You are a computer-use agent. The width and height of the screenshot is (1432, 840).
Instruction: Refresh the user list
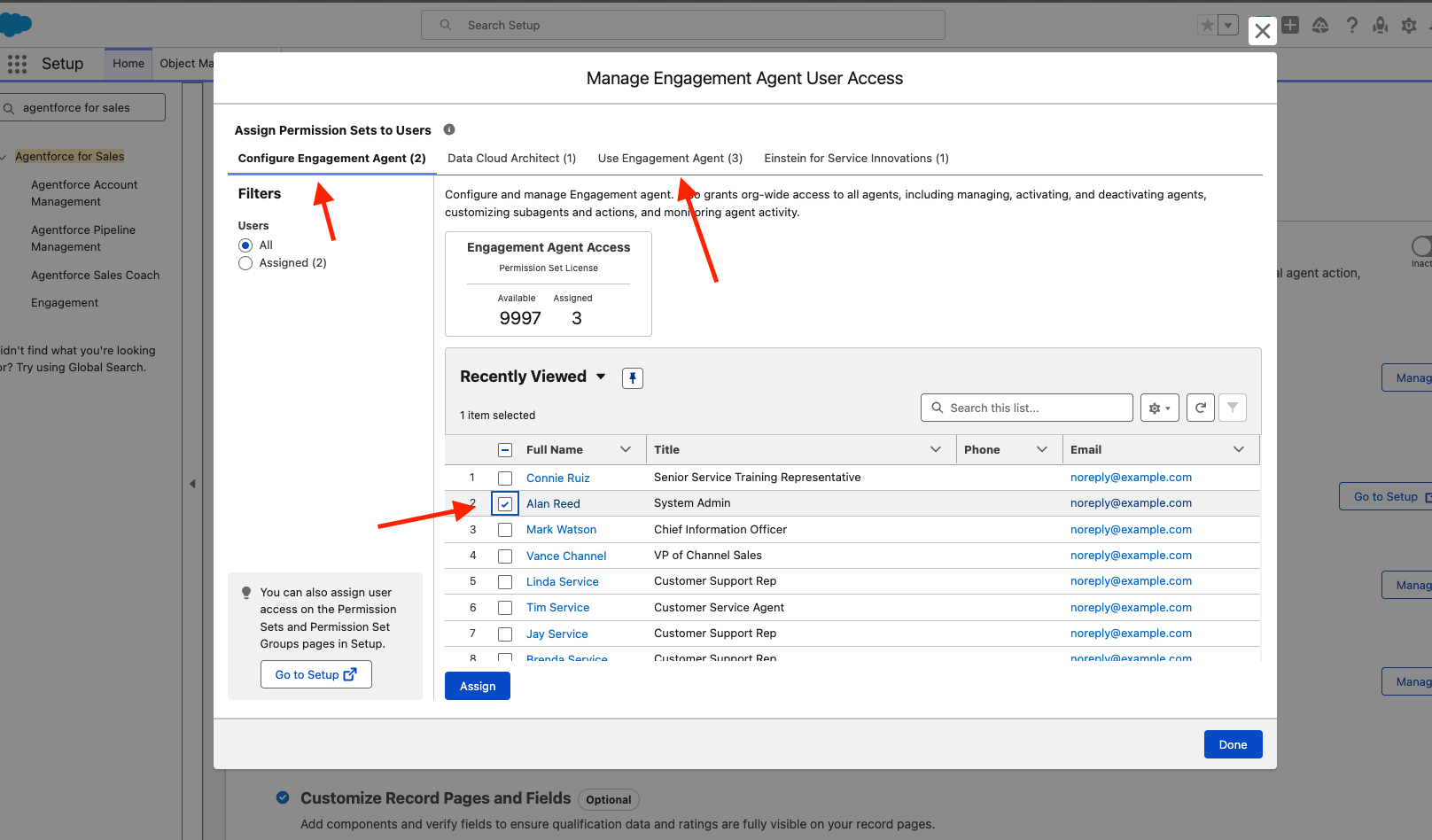click(1201, 408)
